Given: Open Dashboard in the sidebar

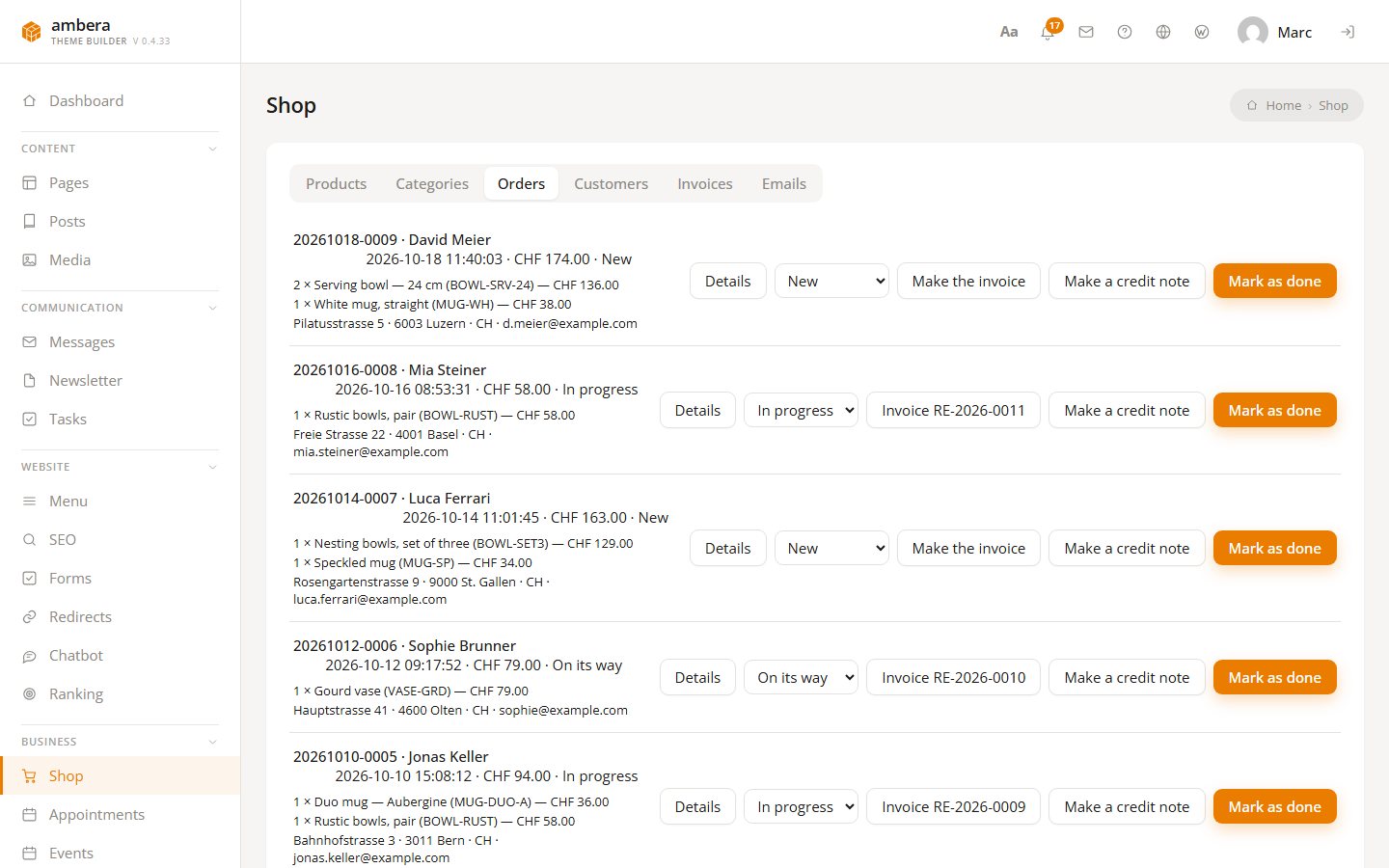Looking at the screenshot, I should (120, 100).
